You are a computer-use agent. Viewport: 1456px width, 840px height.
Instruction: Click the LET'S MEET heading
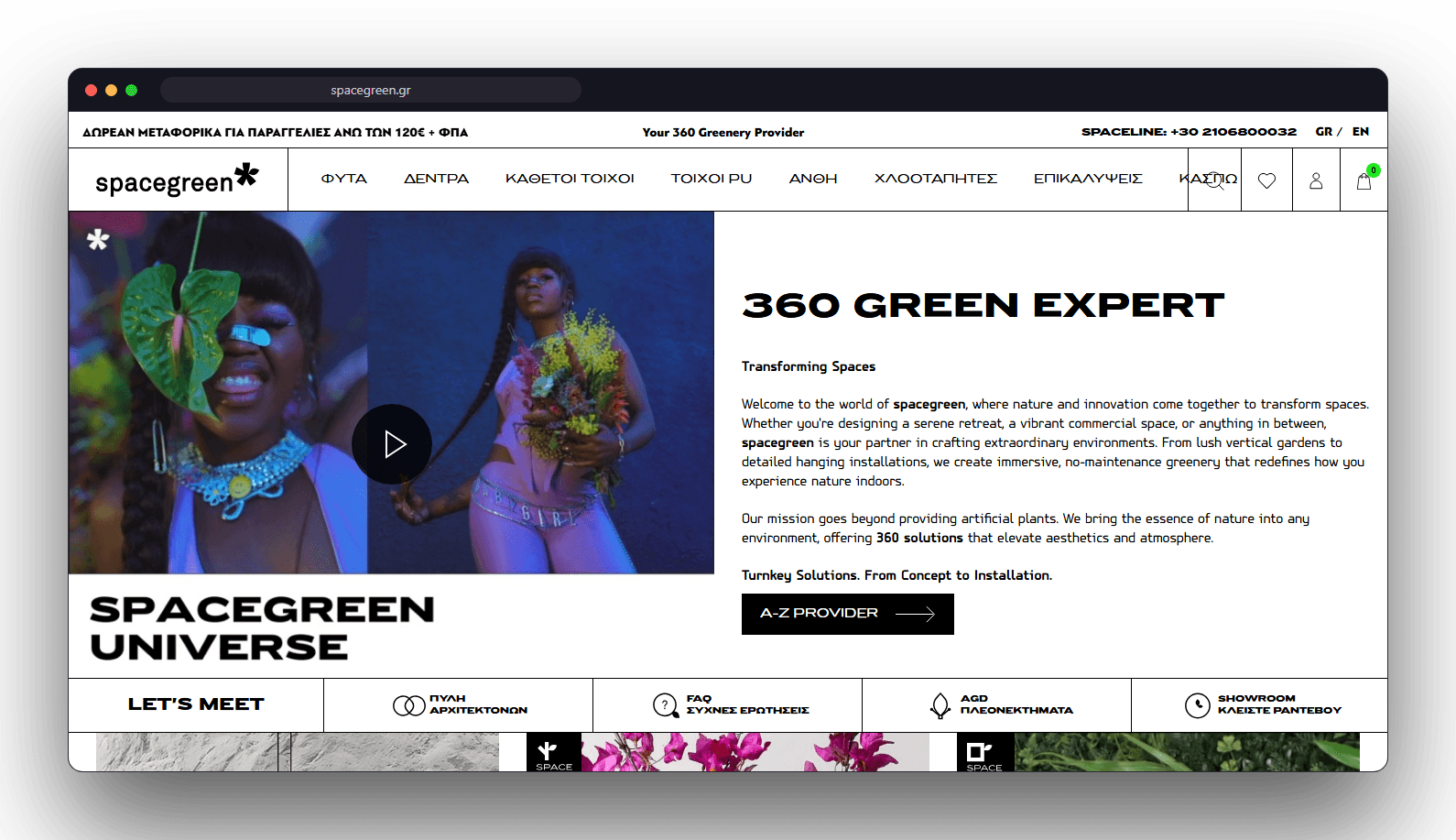tap(196, 704)
